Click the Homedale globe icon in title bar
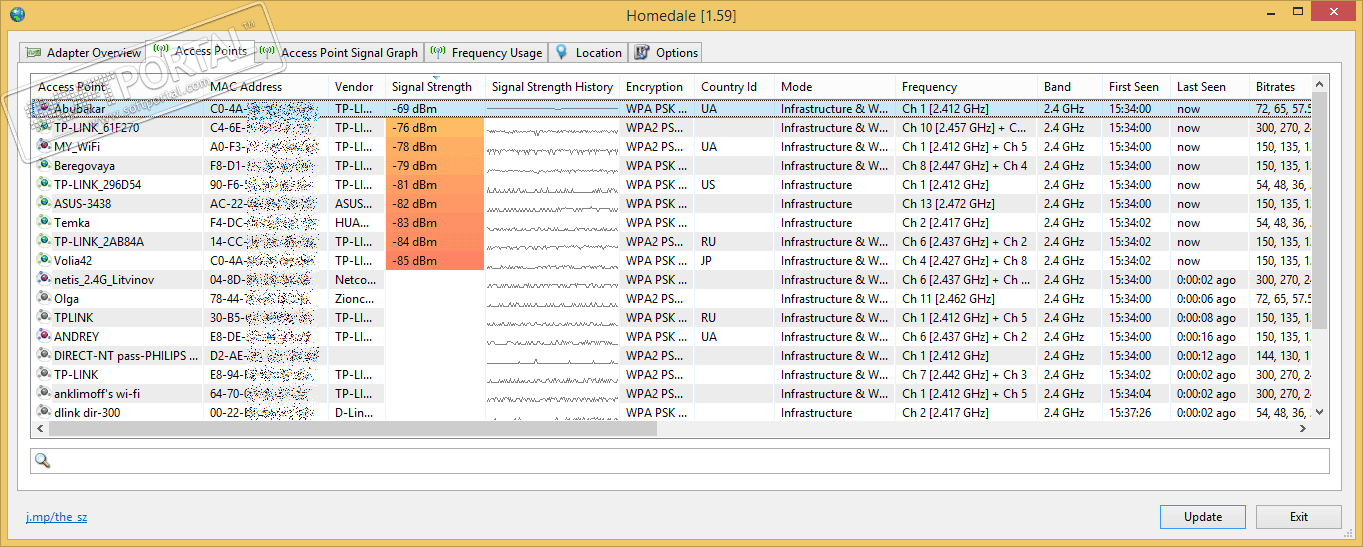 17,14
